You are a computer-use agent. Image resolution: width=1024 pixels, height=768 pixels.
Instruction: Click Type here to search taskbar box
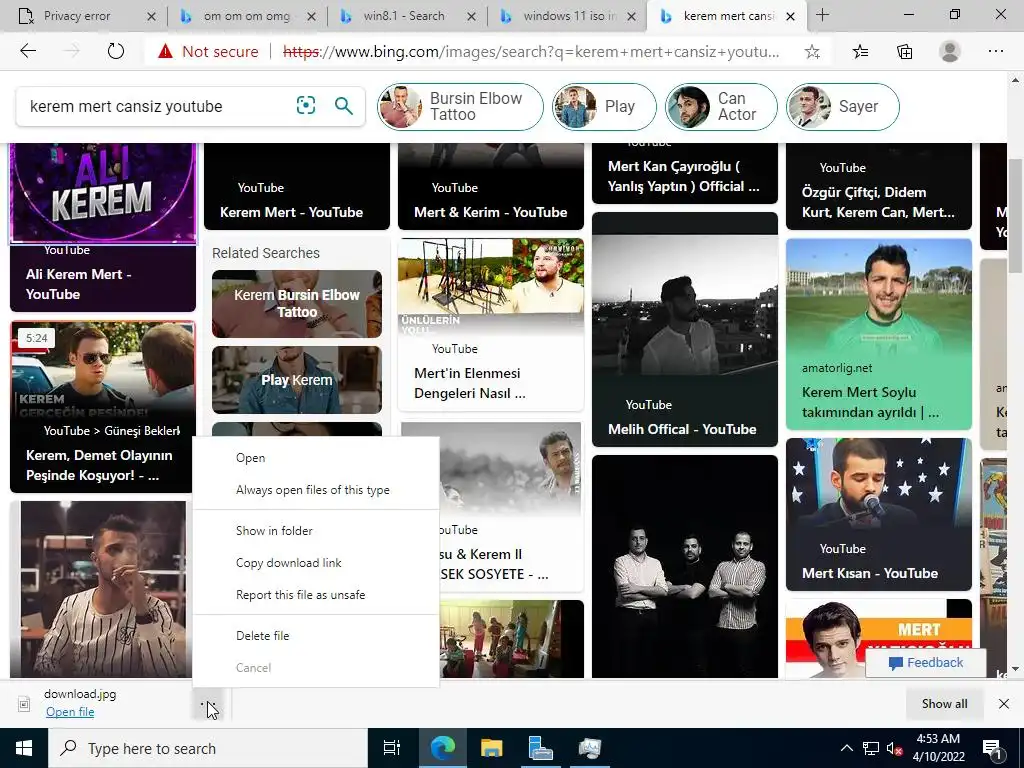(208, 748)
